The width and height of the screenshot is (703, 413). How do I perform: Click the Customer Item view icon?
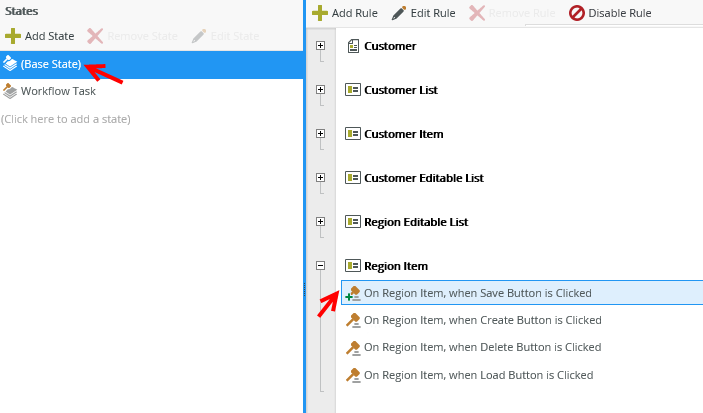pyautogui.click(x=353, y=134)
